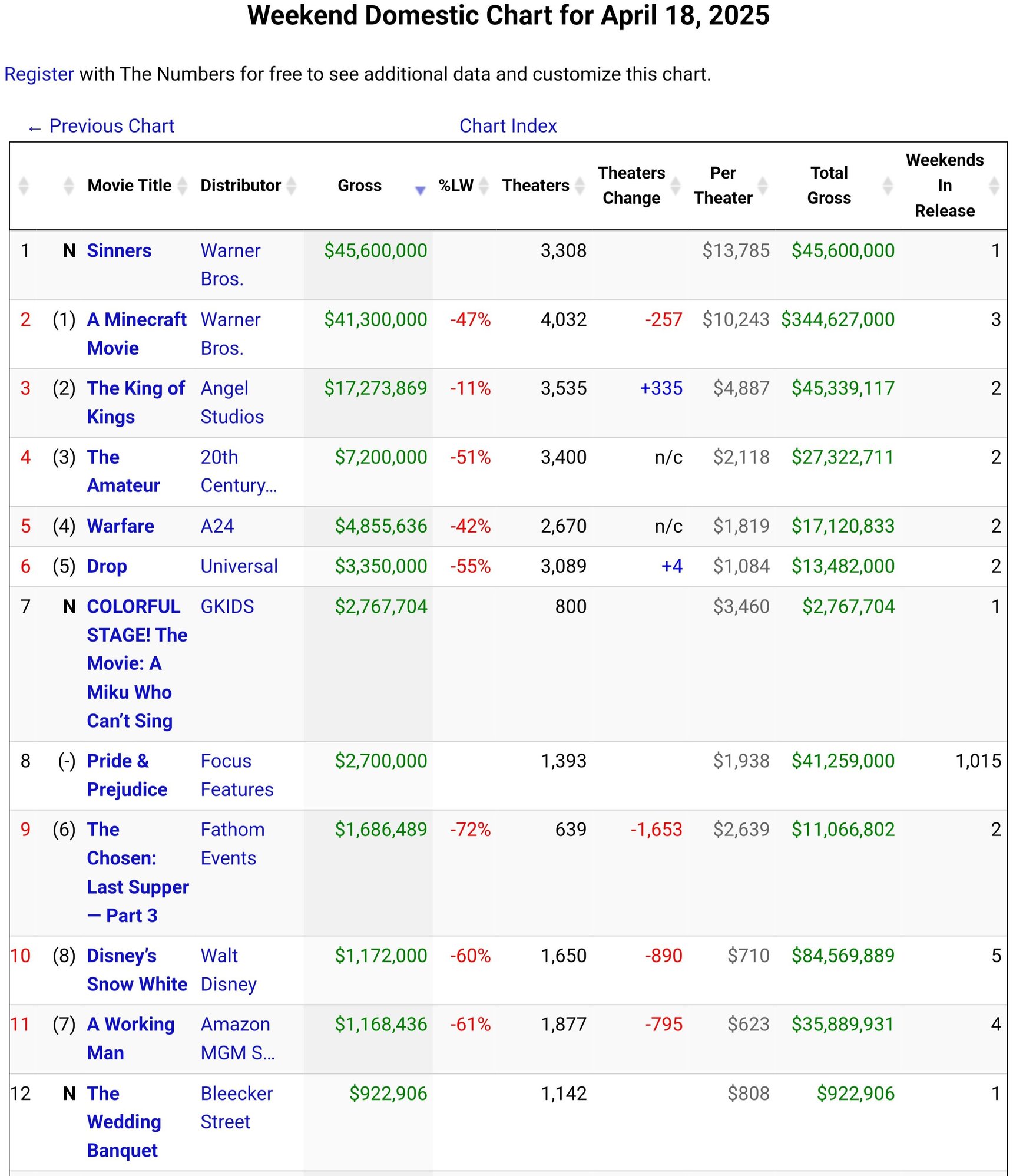Click sort arrows beside Theaters header
Viewport: 1013px width, 1176px height.
580,186
